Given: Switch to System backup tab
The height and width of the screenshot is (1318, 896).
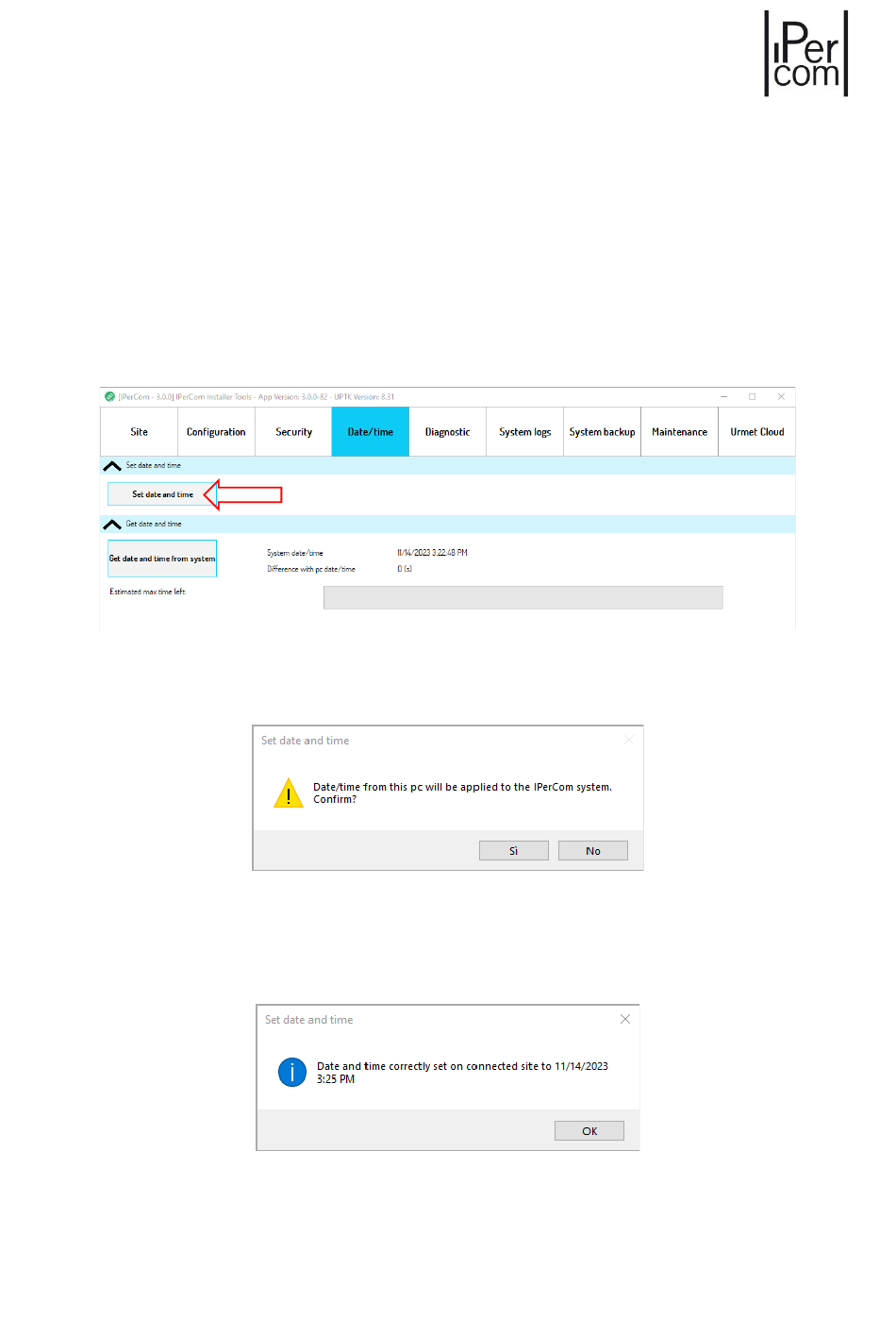Looking at the screenshot, I should click(602, 432).
